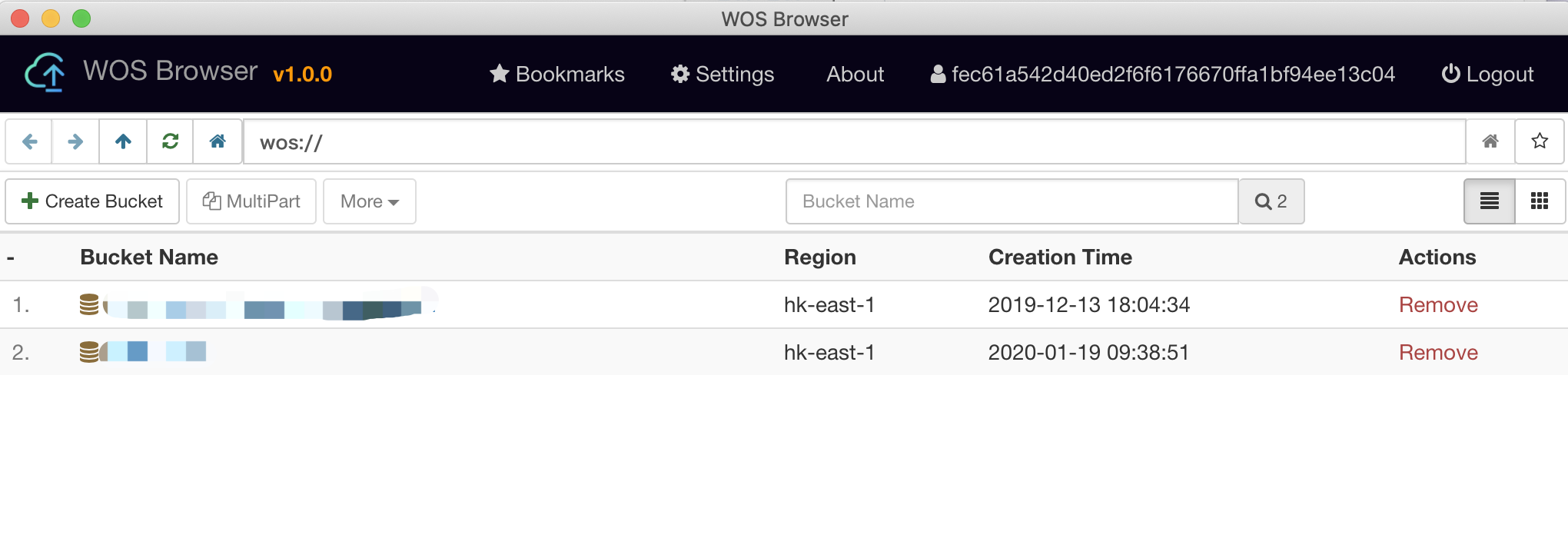Remove the bucket created 2019-12-13
Viewport: 1568px width, 558px height.
point(1438,305)
